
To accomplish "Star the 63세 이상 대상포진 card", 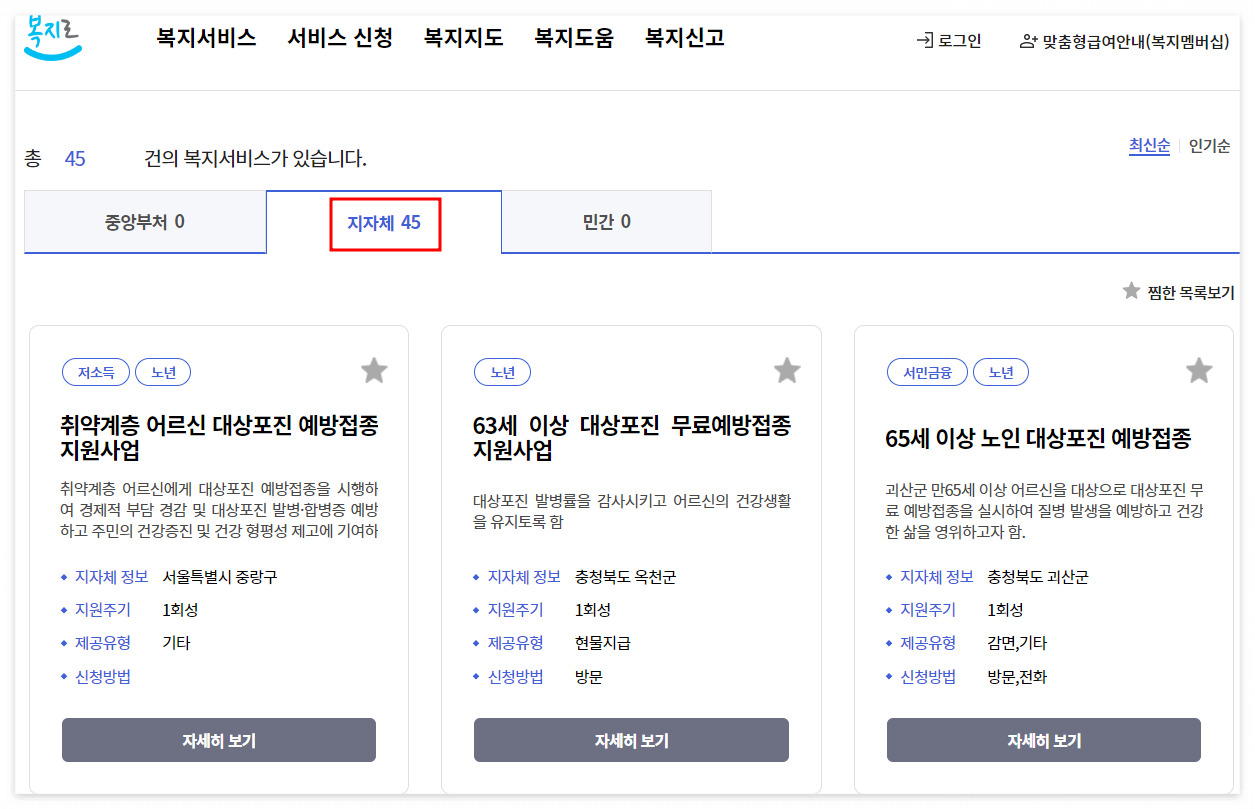I will click(787, 371).
